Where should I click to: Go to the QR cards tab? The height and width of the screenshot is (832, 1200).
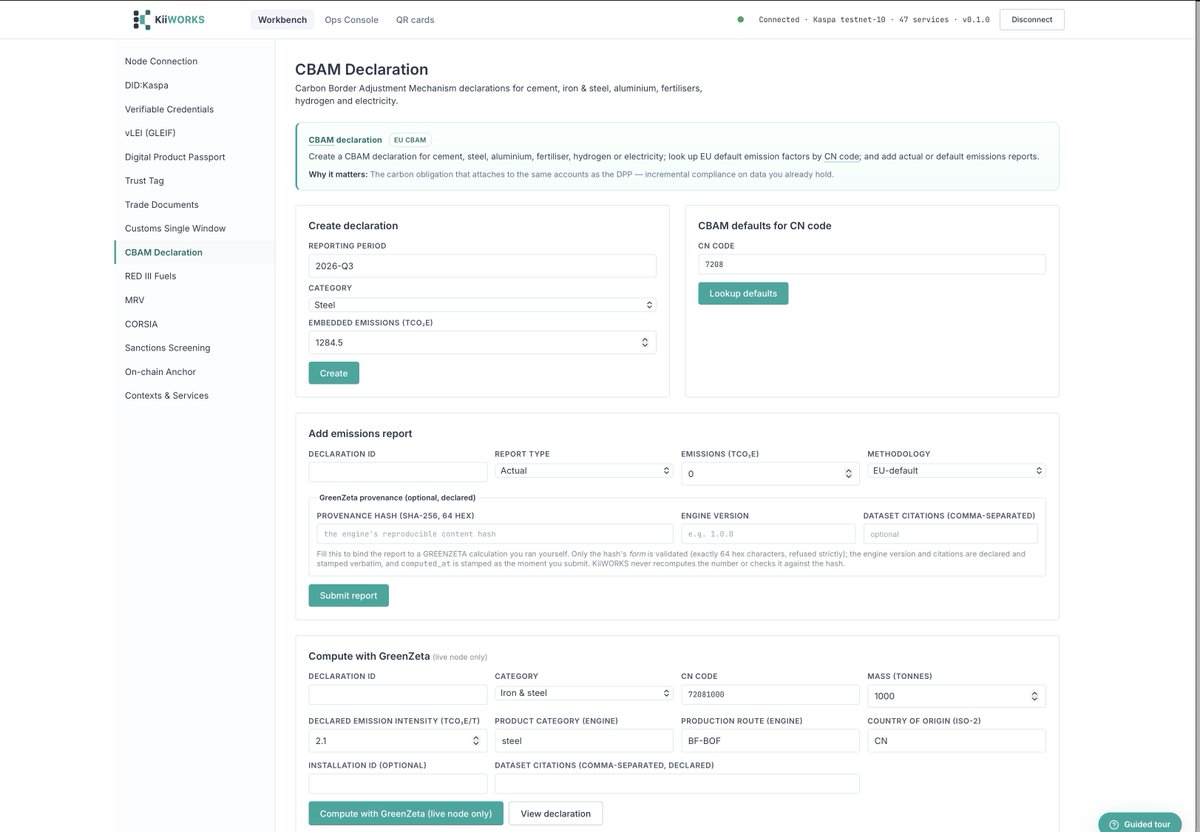(415, 20)
